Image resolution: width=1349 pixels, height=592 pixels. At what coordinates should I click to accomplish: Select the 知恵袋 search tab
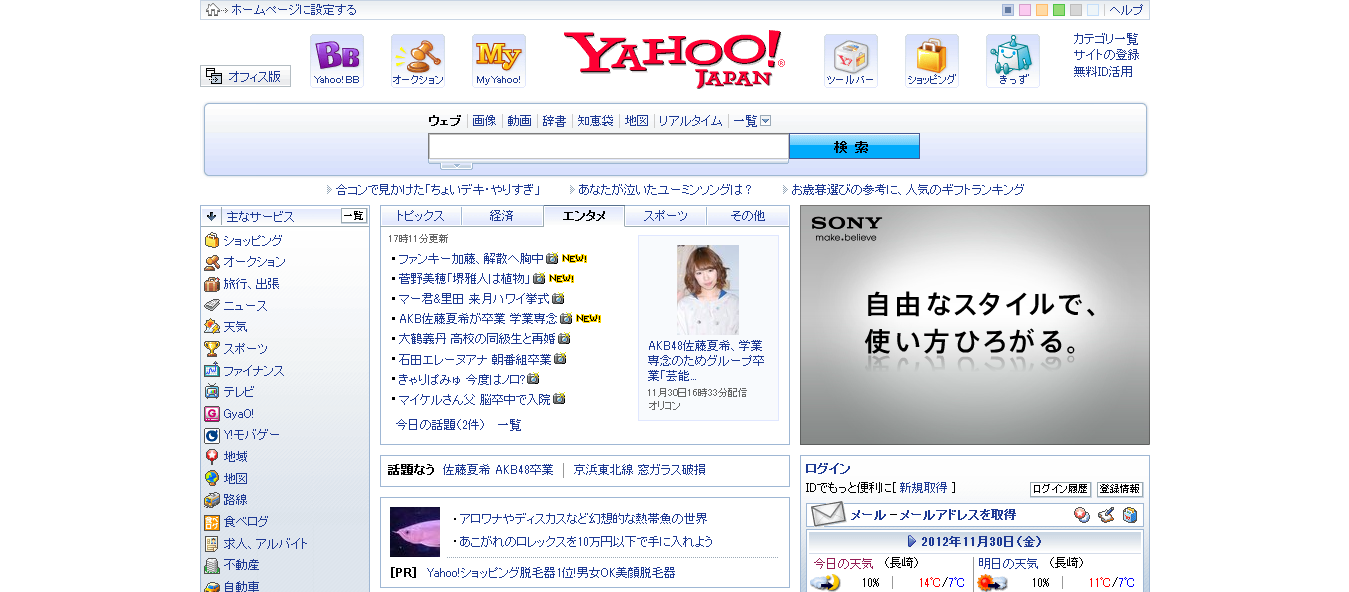(595, 121)
